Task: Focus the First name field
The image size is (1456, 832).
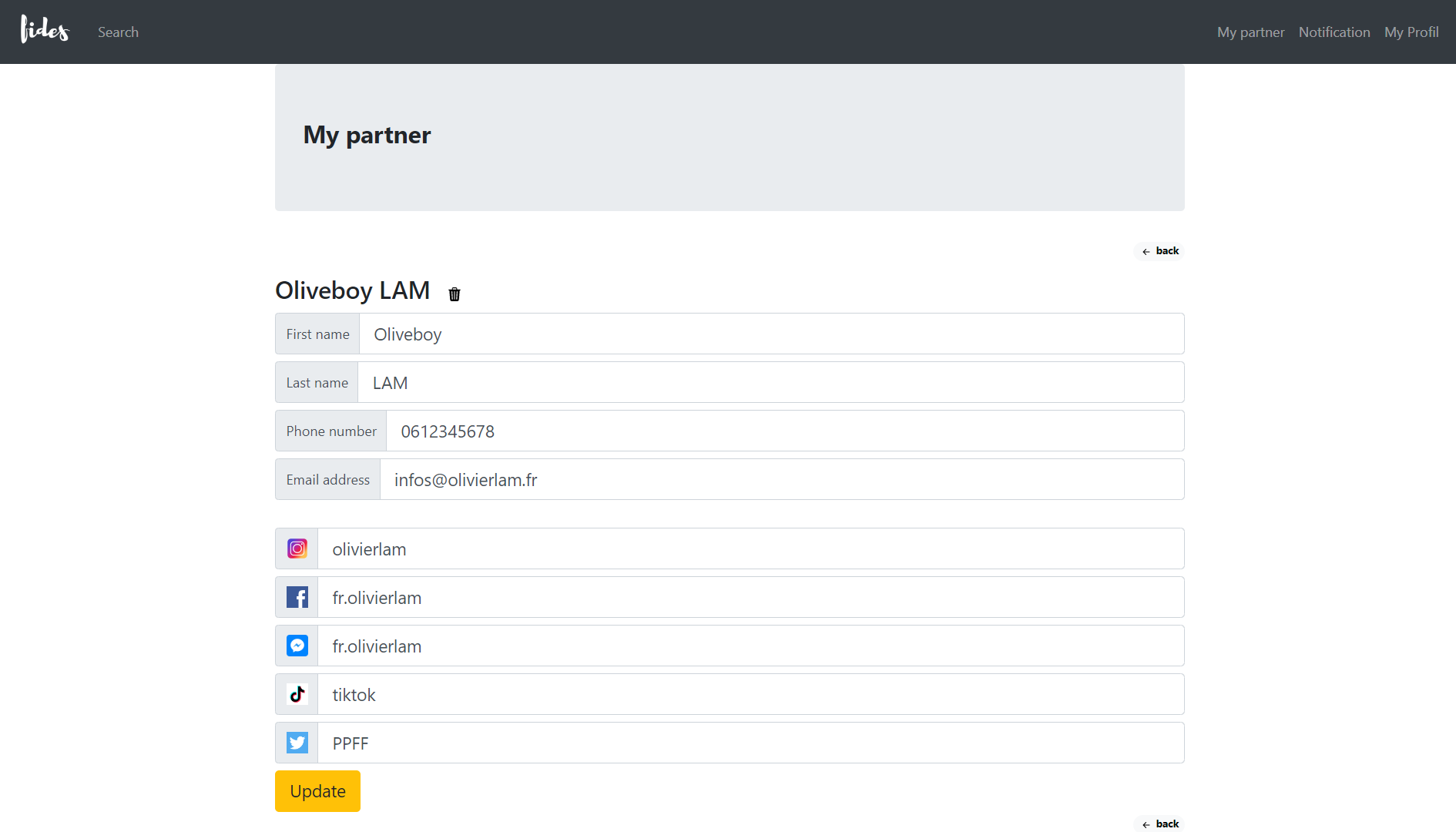Action: coord(770,334)
